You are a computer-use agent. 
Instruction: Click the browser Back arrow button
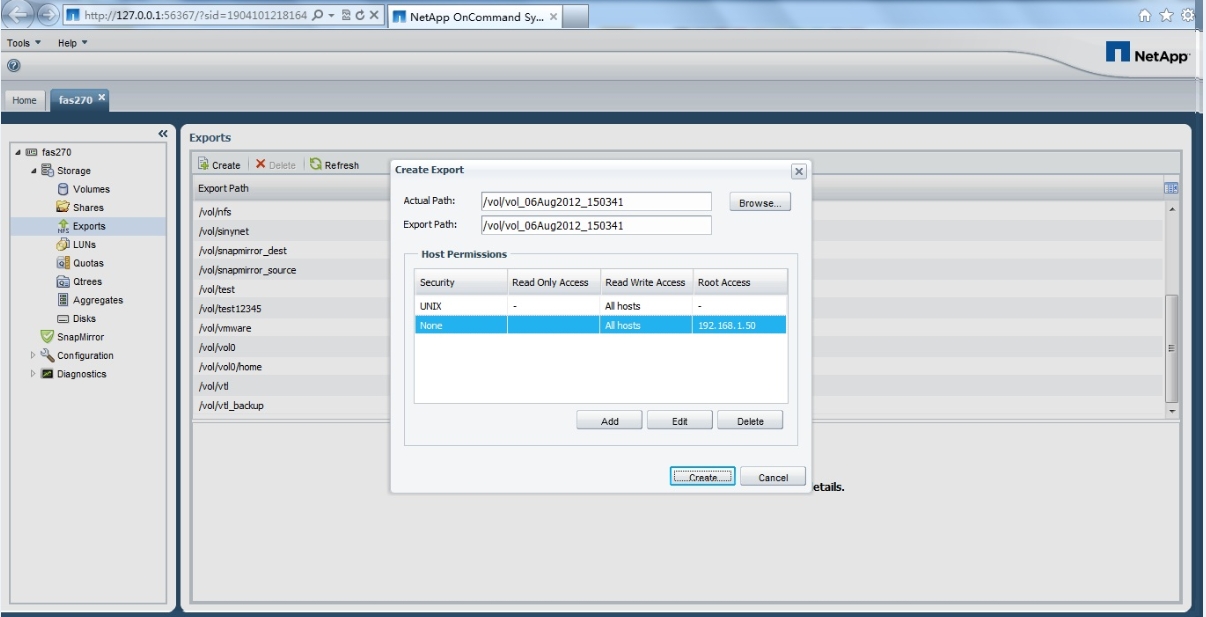click(19, 15)
